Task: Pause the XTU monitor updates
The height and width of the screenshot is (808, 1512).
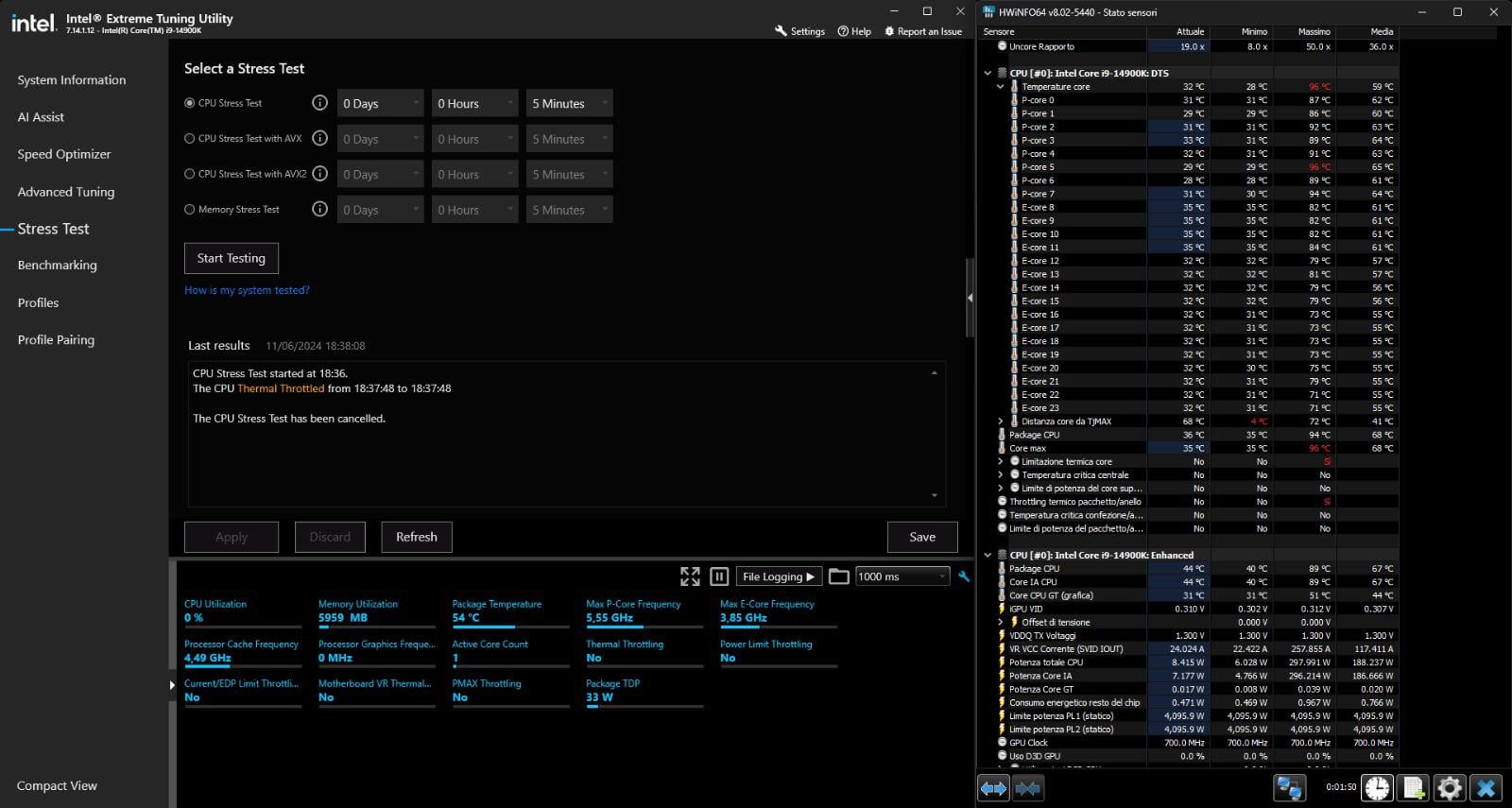Action: pos(719,576)
